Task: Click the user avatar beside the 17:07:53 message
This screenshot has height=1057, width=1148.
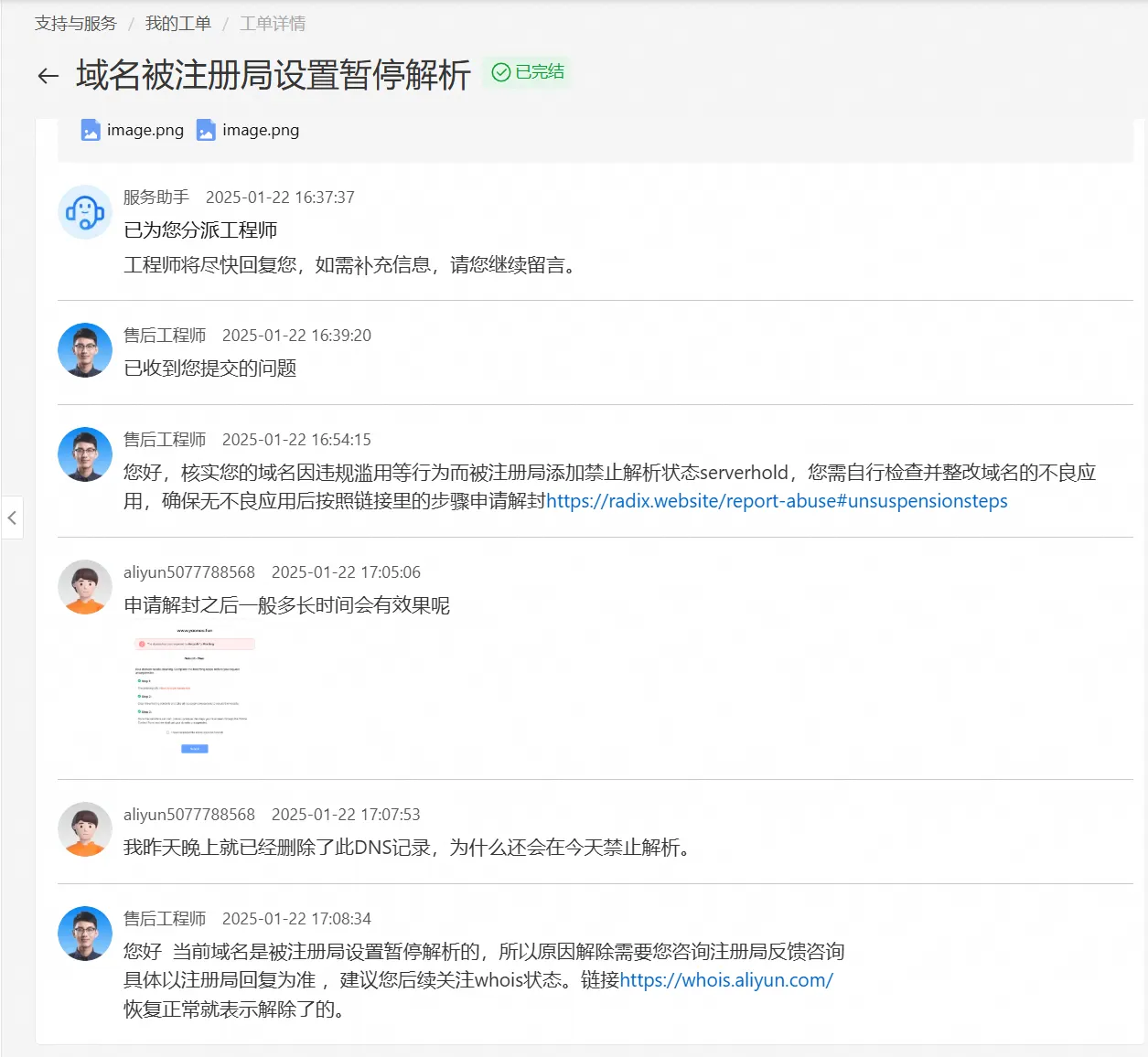Action: 84,829
